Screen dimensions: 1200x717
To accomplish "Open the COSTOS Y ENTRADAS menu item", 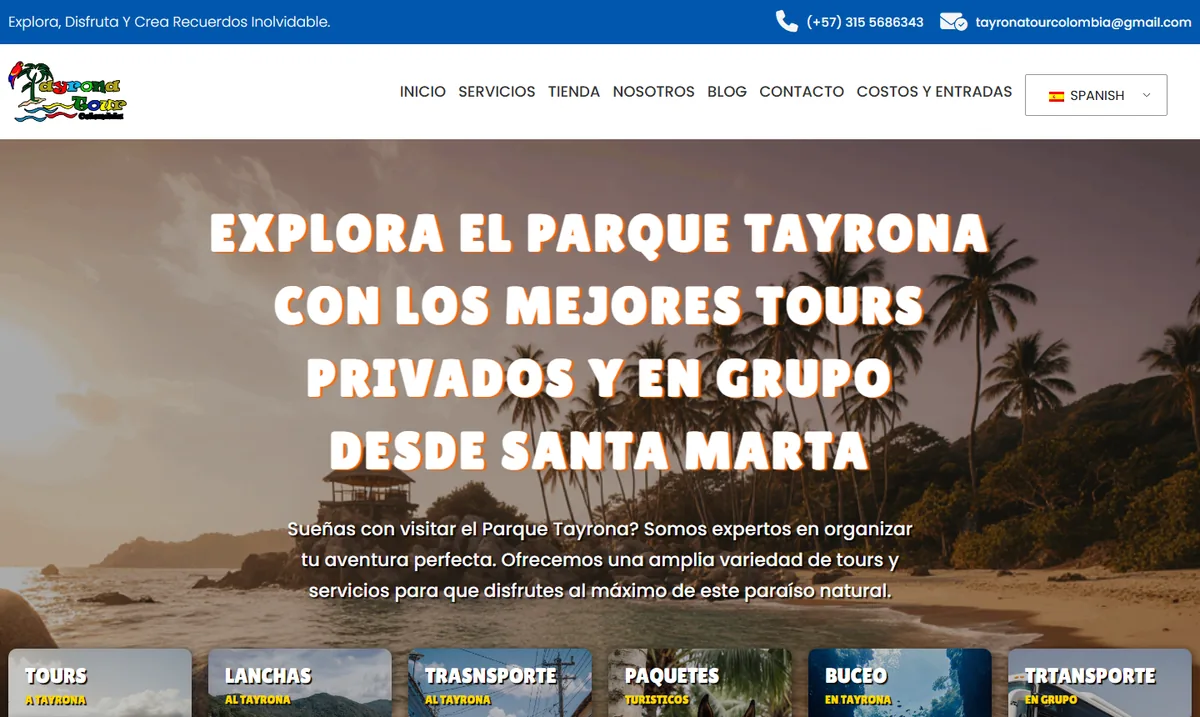I will coord(934,91).
